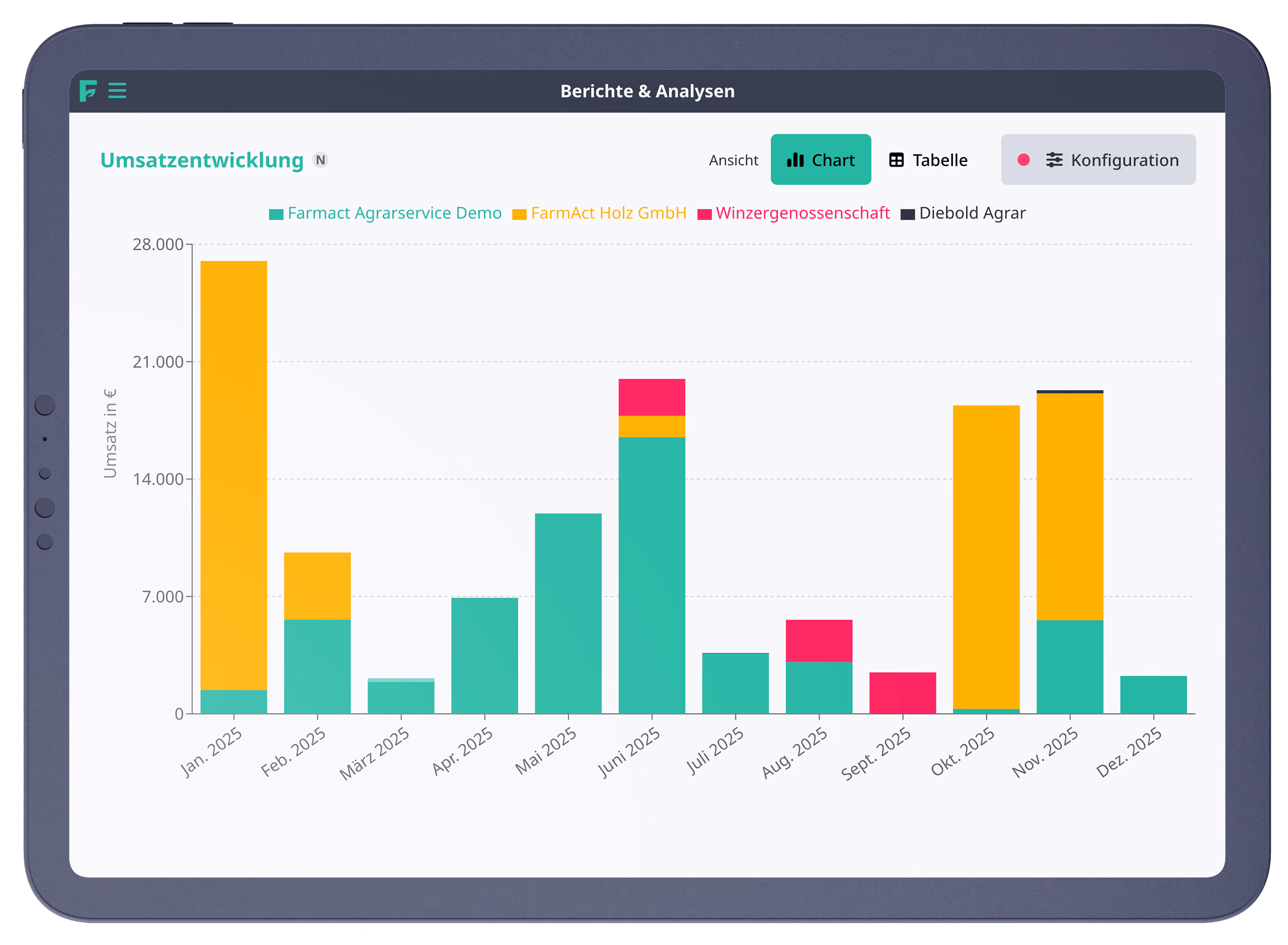The width and height of the screenshot is (1288, 945).
Task: Click the Okt. 2025 axis label
Action: [x=962, y=751]
